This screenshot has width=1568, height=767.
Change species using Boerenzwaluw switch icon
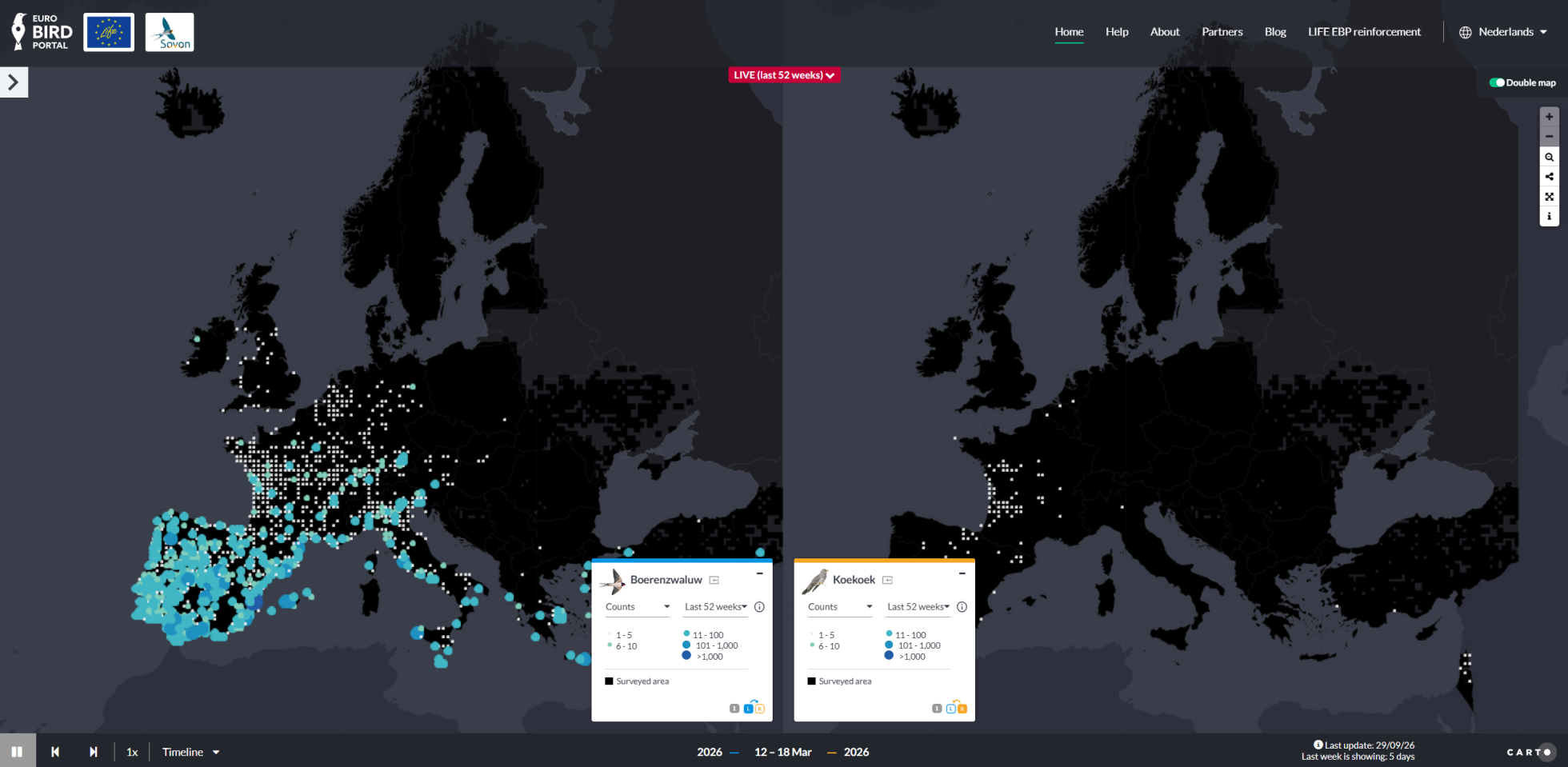[714, 580]
